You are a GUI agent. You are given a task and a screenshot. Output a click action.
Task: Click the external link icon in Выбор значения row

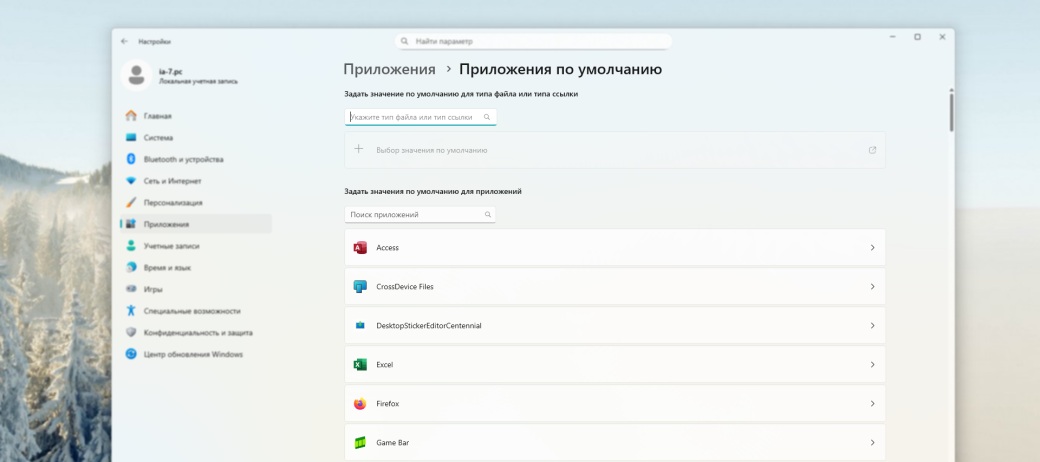(872, 150)
